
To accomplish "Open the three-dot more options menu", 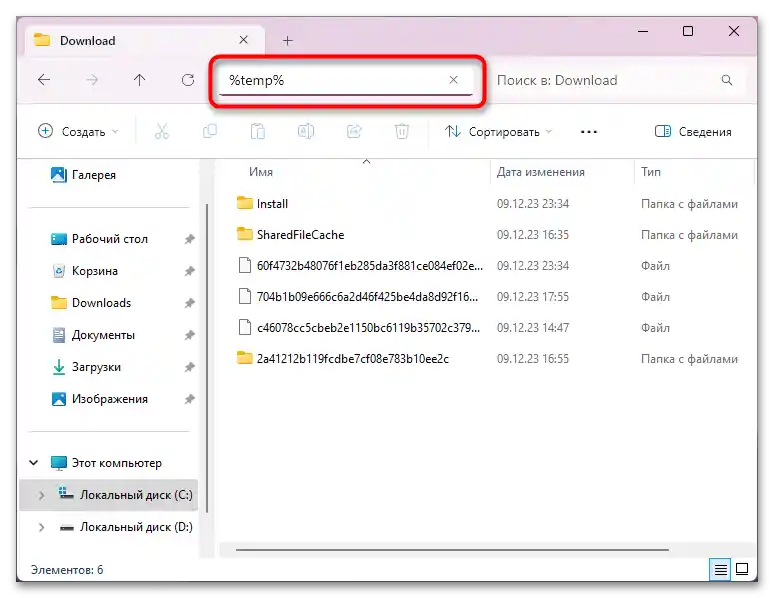I will coord(589,132).
